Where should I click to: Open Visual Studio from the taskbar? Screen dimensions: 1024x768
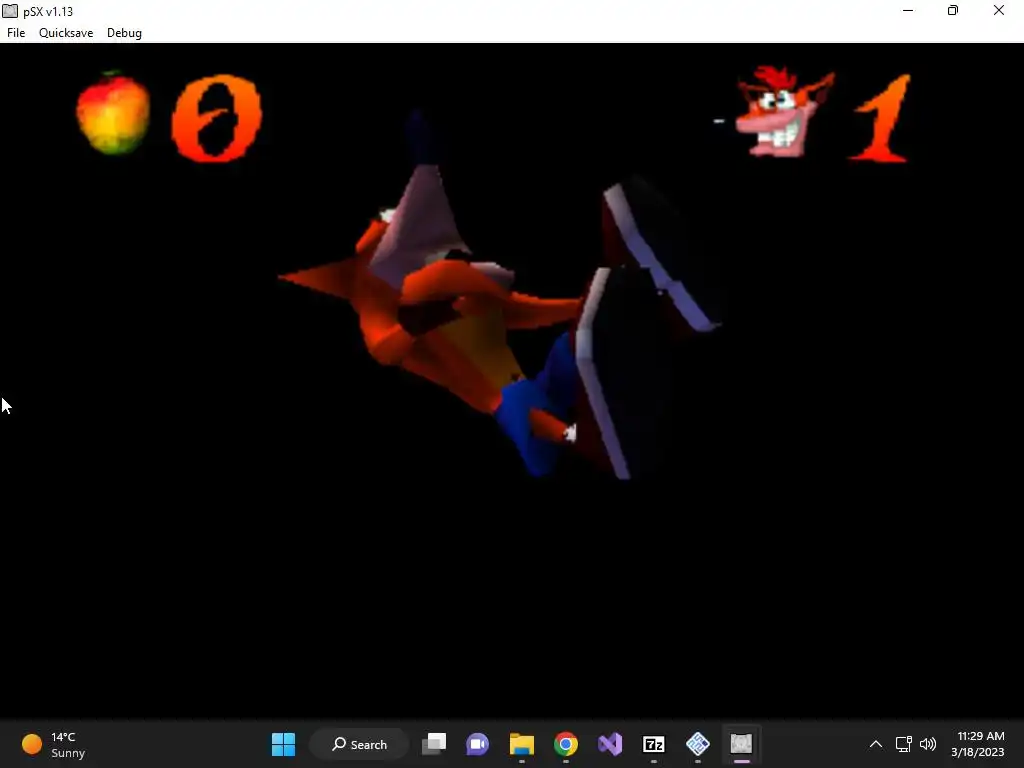[610, 744]
